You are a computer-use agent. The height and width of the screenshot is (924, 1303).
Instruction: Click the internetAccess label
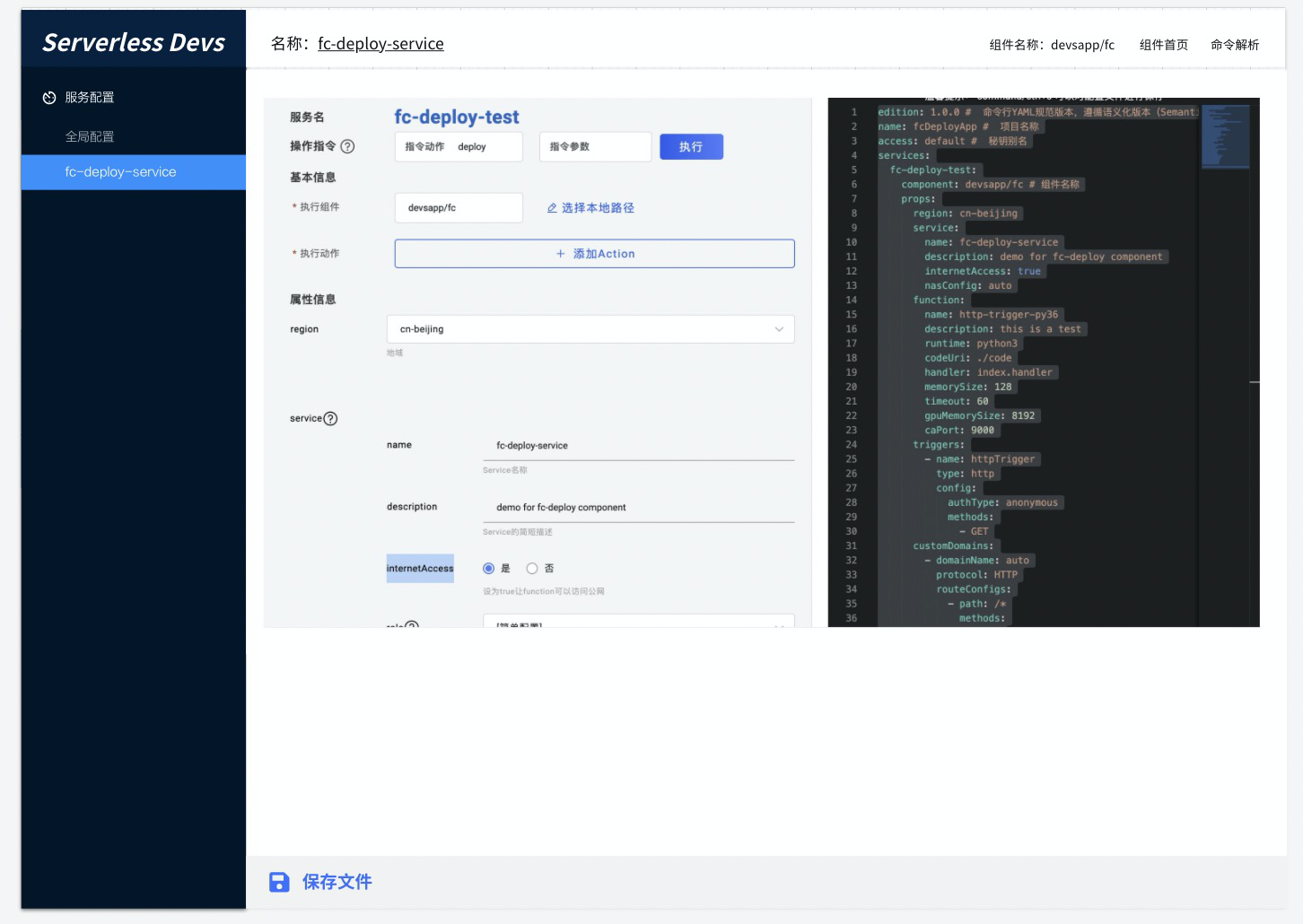(x=420, y=569)
